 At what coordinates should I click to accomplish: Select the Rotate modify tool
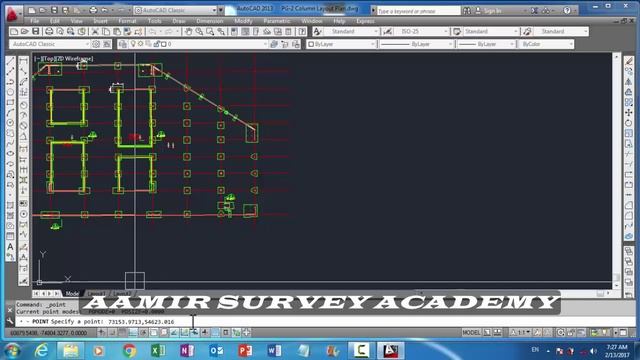point(629,123)
